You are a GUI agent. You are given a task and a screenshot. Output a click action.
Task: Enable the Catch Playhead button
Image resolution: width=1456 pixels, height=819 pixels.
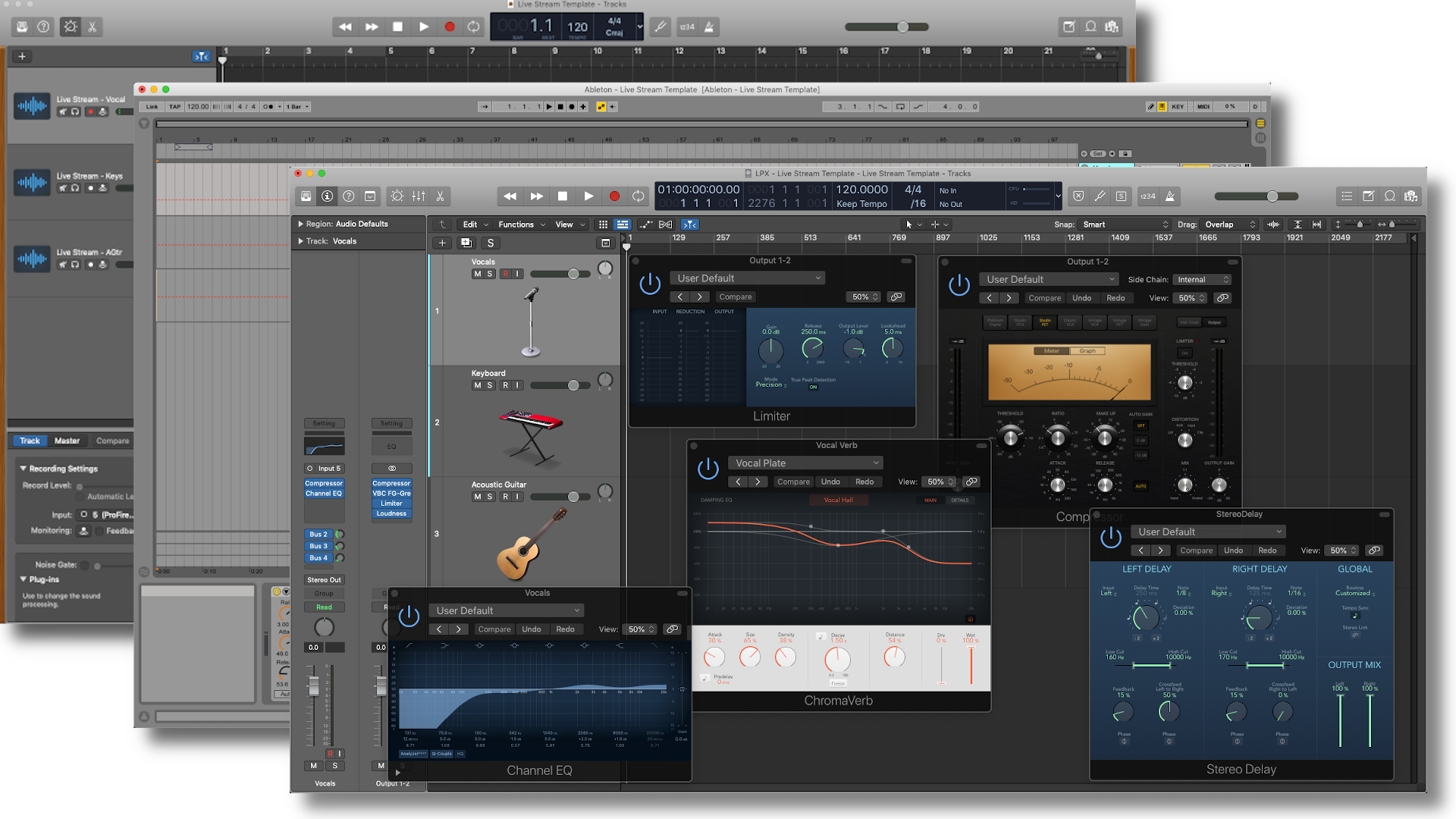(x=689, y=225)
